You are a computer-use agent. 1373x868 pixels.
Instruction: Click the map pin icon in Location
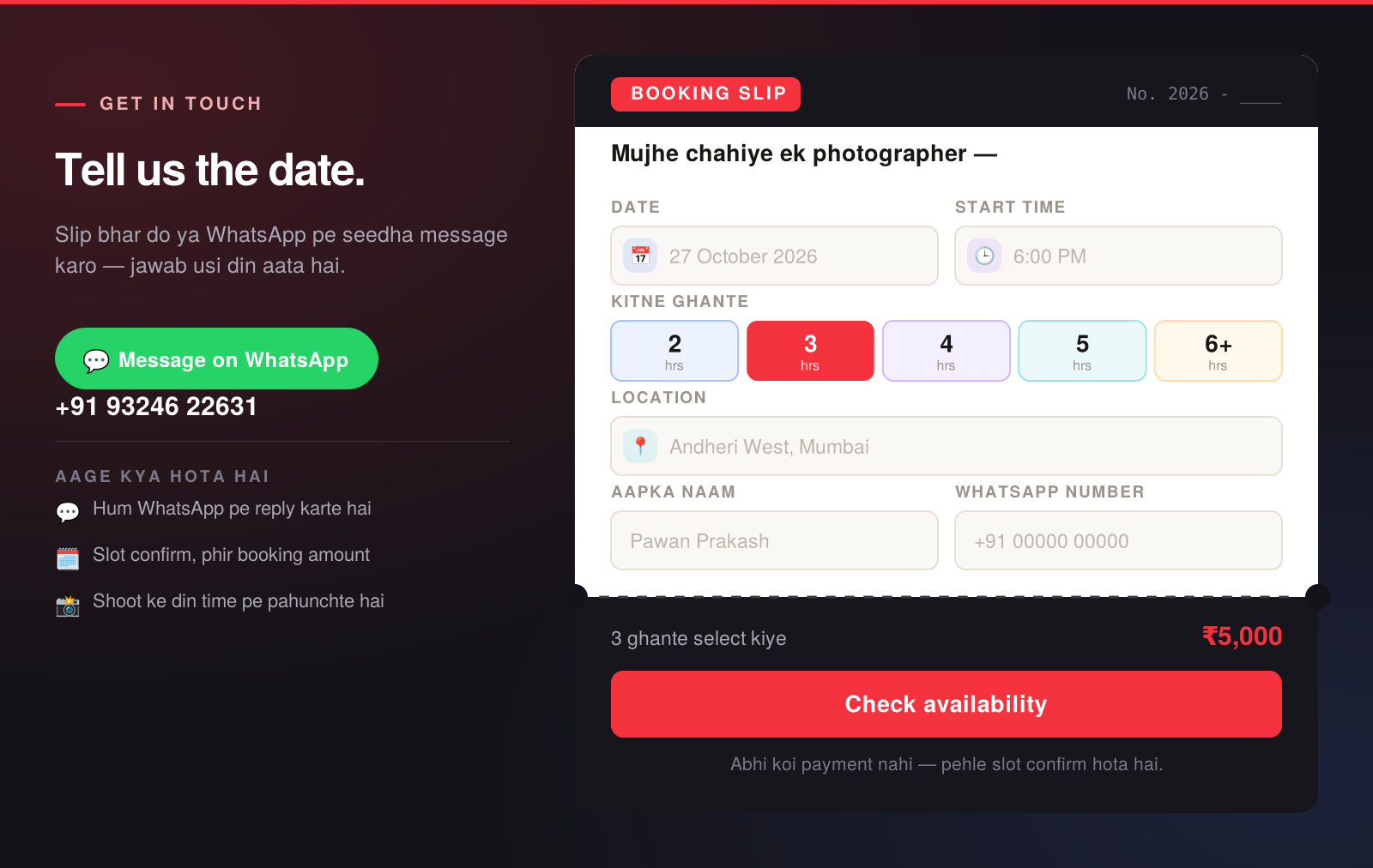(x=640, y=446)
